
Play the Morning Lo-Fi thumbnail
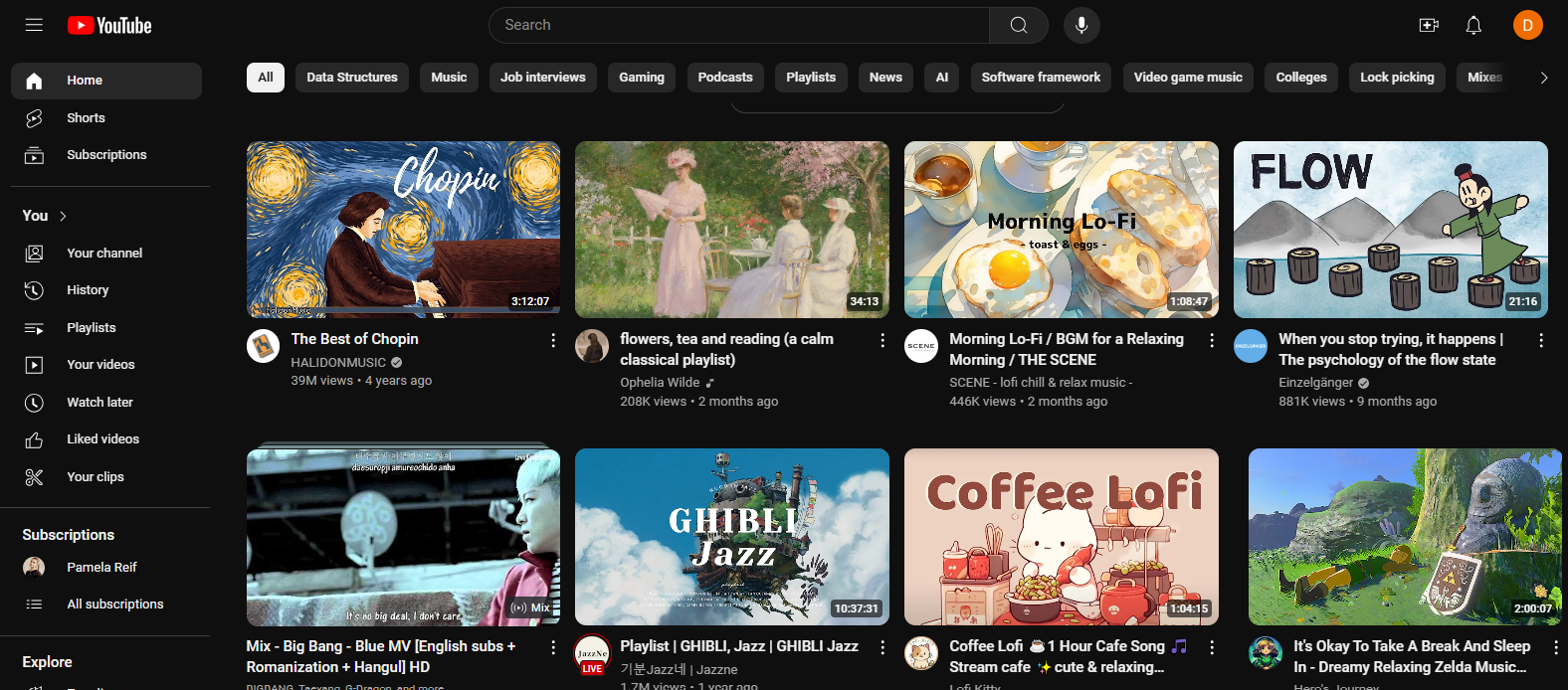pyautogui.click(x=1062, y=230)
